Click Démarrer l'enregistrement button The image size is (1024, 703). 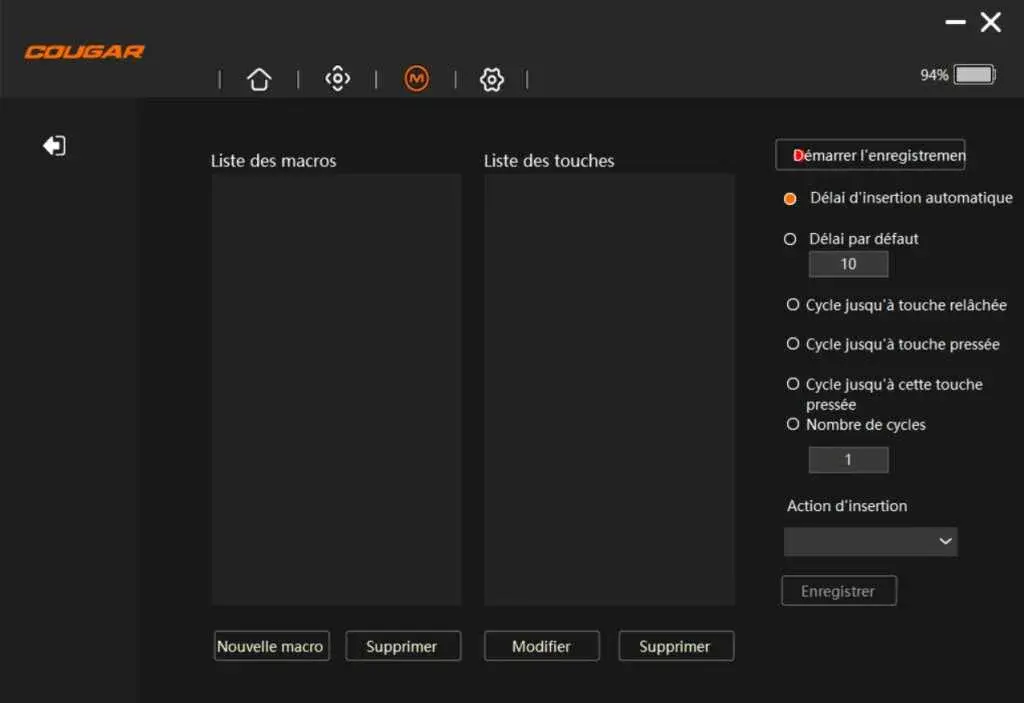870,154
